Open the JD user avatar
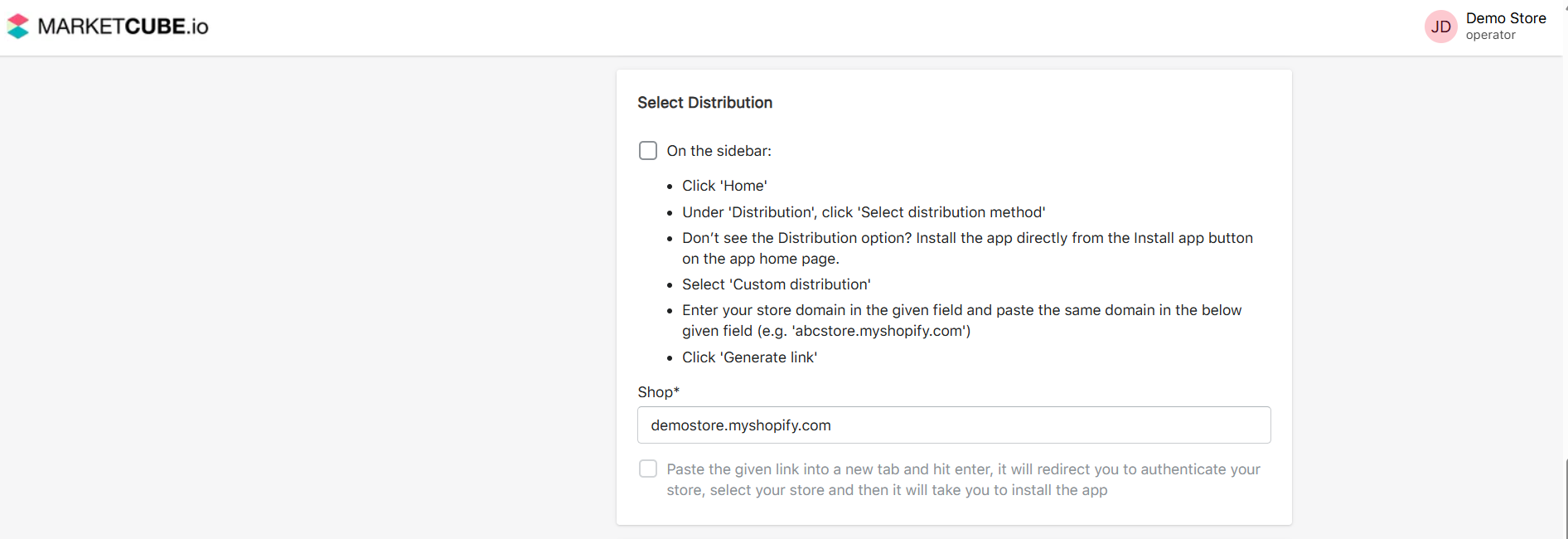Screen dimensions: 1568x539 pos(1440,27)
